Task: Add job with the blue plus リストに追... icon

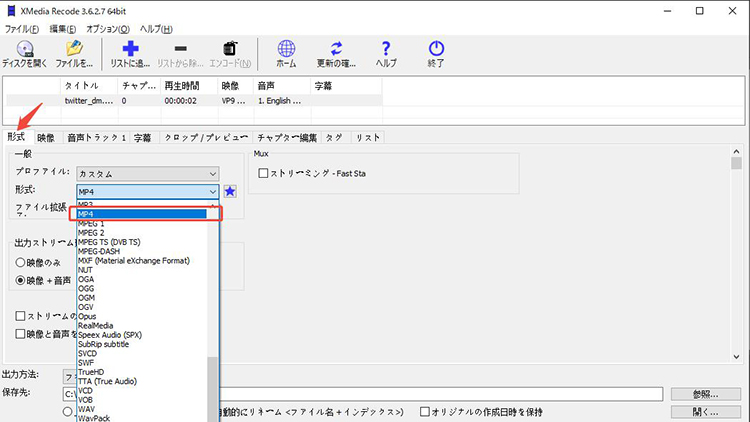Action: [130, 54]
